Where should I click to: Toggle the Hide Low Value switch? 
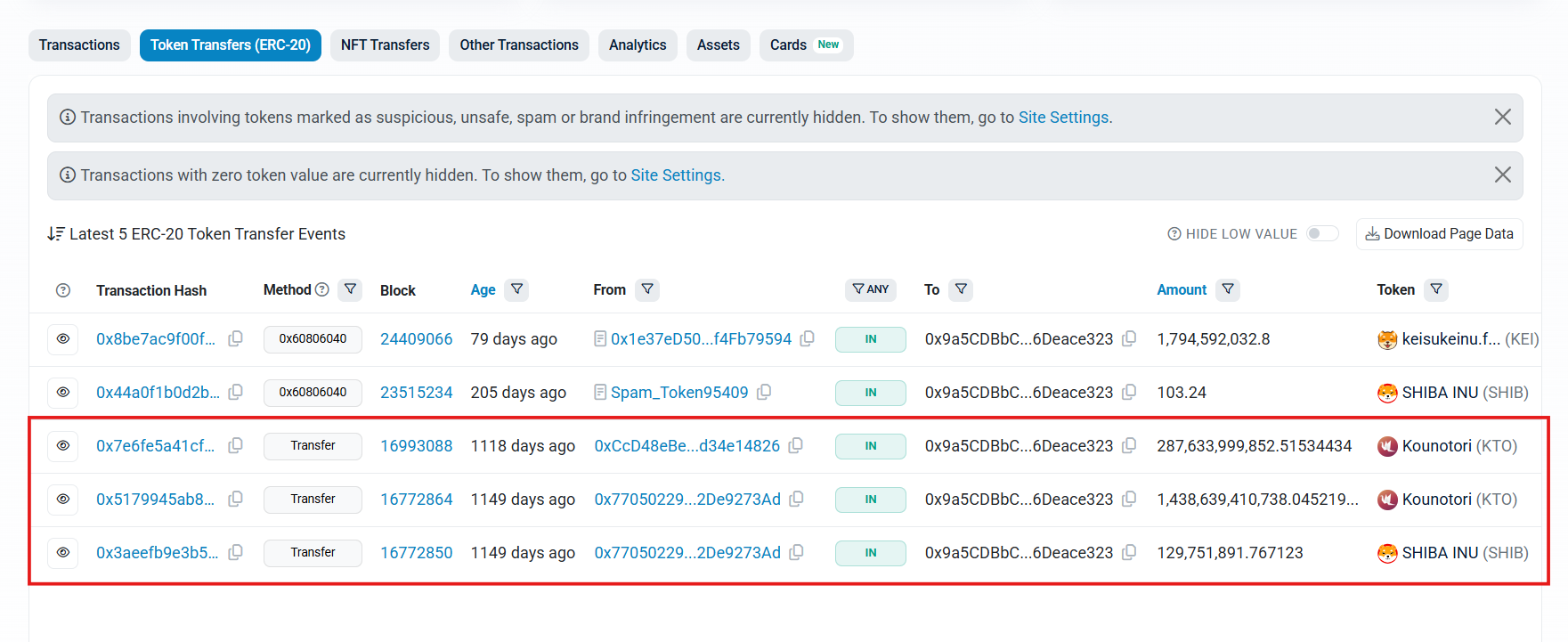1322,233
